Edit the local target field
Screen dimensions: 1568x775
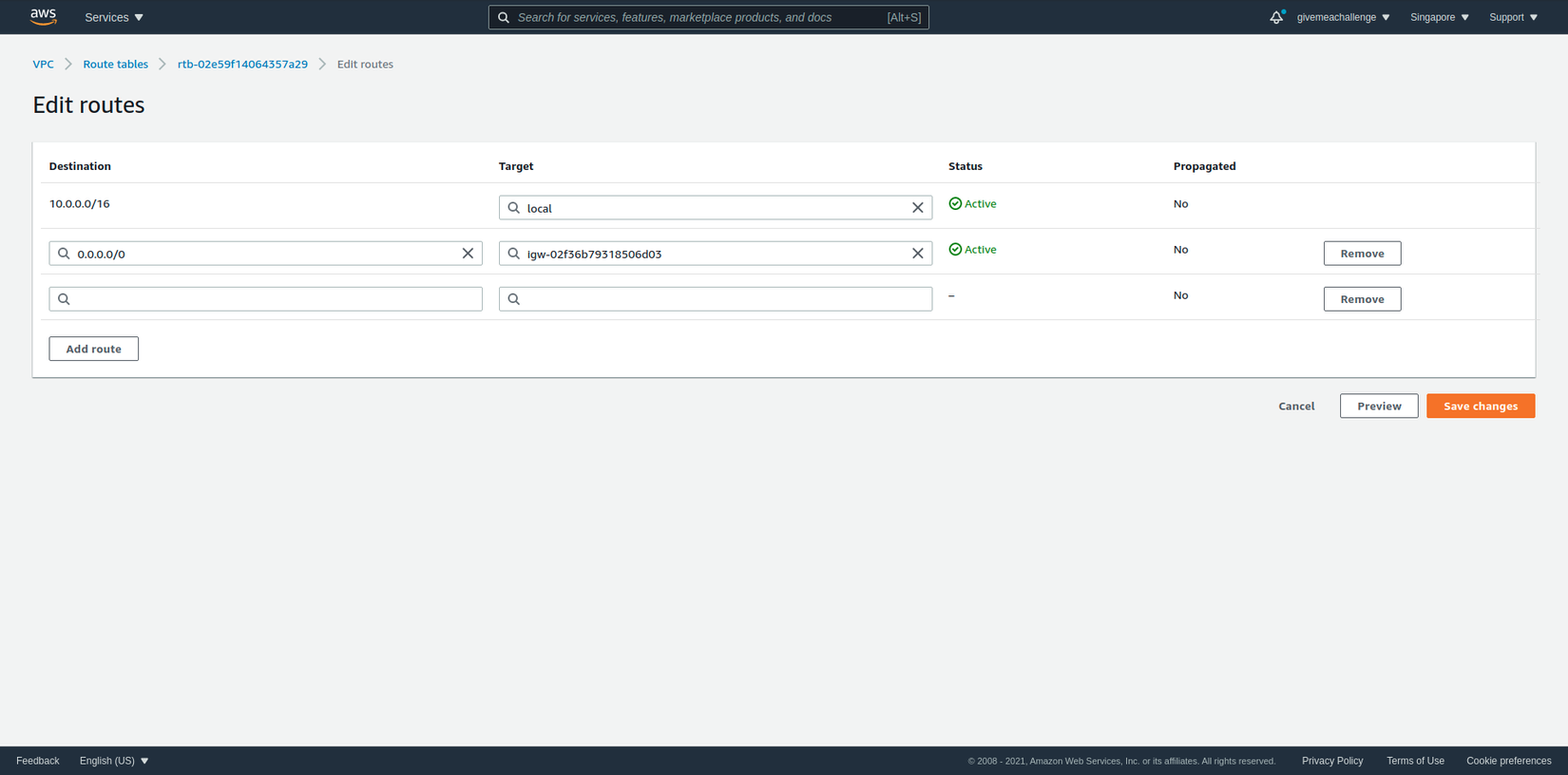pos(716,208)
